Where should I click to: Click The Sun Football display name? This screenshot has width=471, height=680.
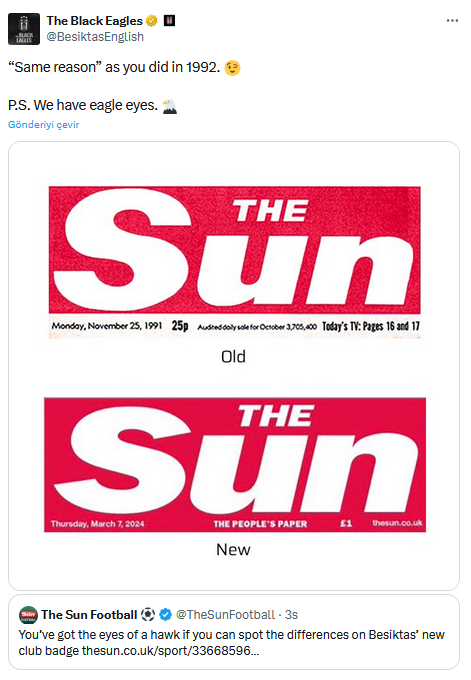click(89, 615)
